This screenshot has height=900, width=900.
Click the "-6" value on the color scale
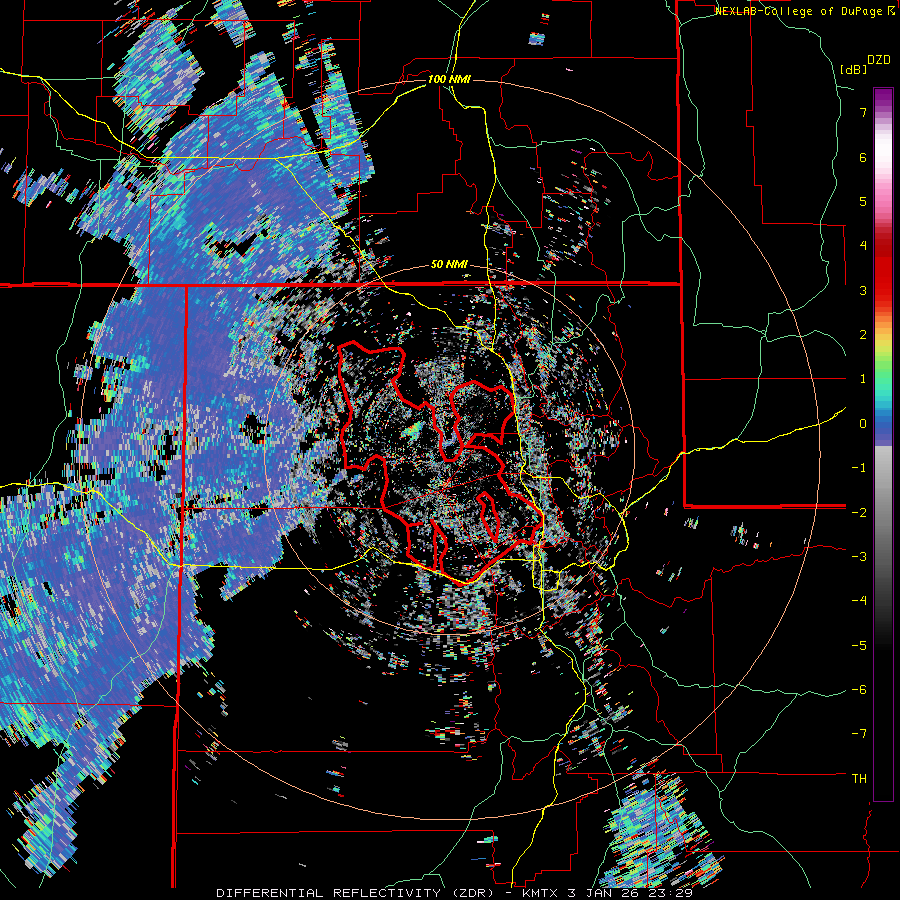click(859, 690)
